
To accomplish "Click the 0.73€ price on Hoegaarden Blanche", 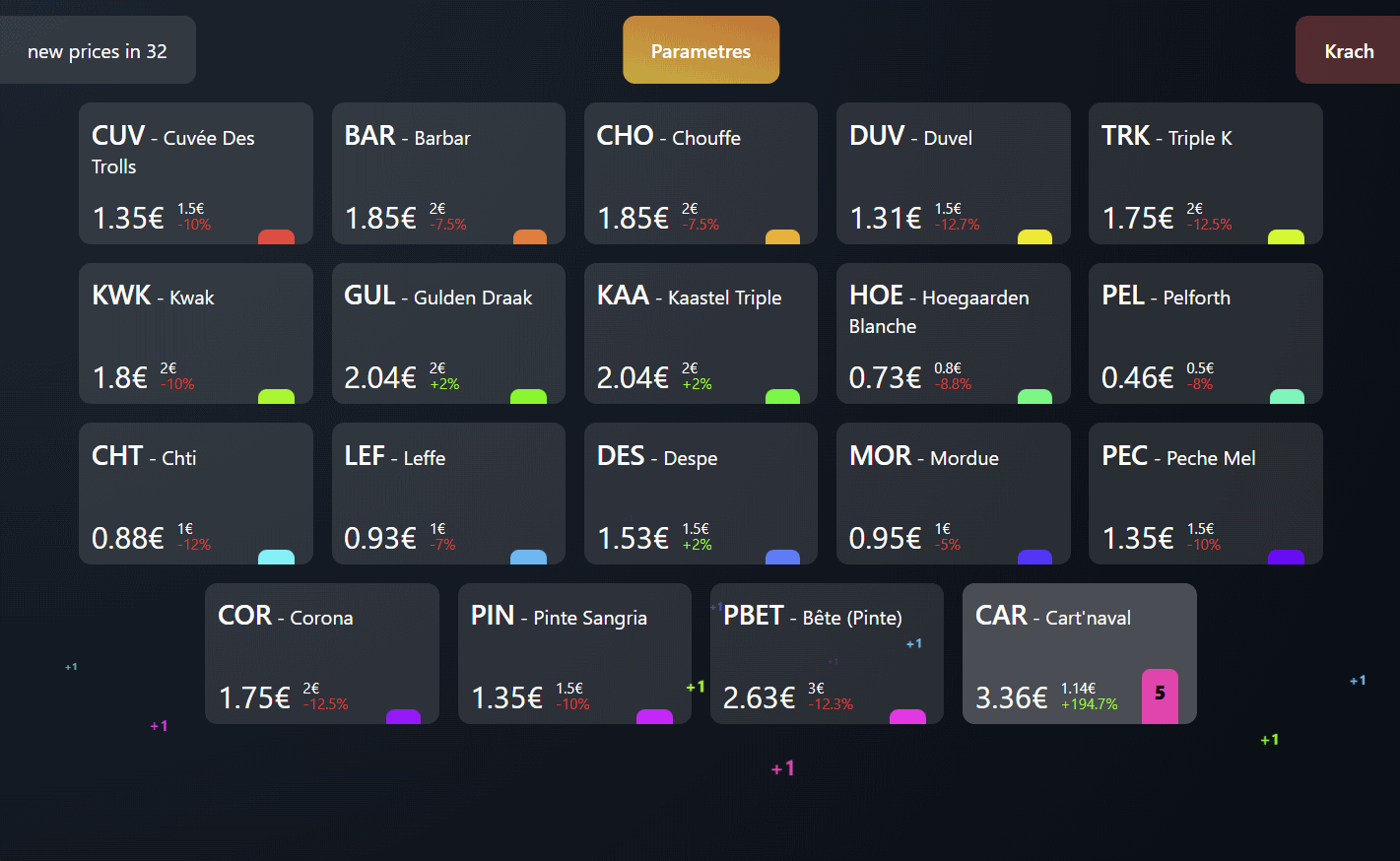I will coord(885,378).
